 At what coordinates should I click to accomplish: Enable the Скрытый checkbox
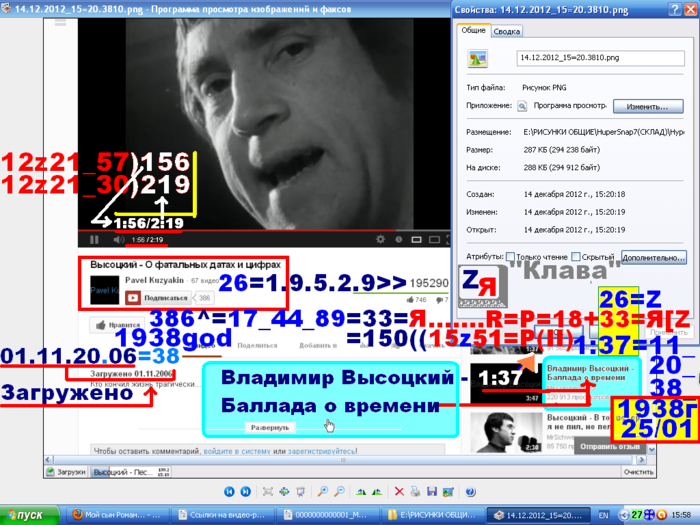576,257
